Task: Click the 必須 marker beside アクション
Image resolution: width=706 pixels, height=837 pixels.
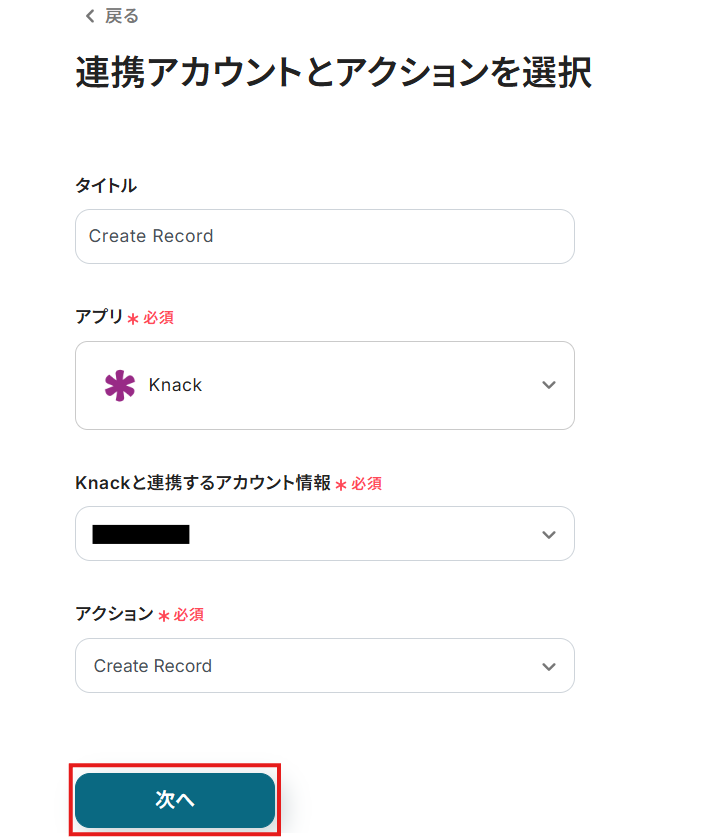Action: click(x=189, y=614)
